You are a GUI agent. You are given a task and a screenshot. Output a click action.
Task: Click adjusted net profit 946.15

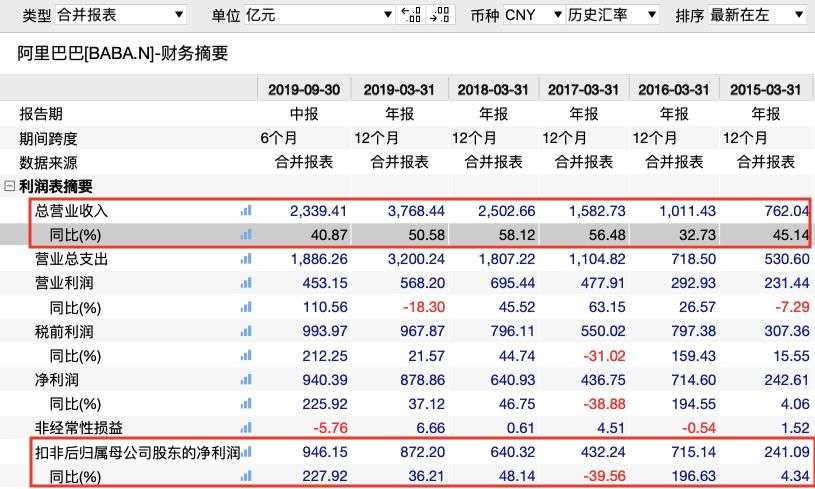325,452
